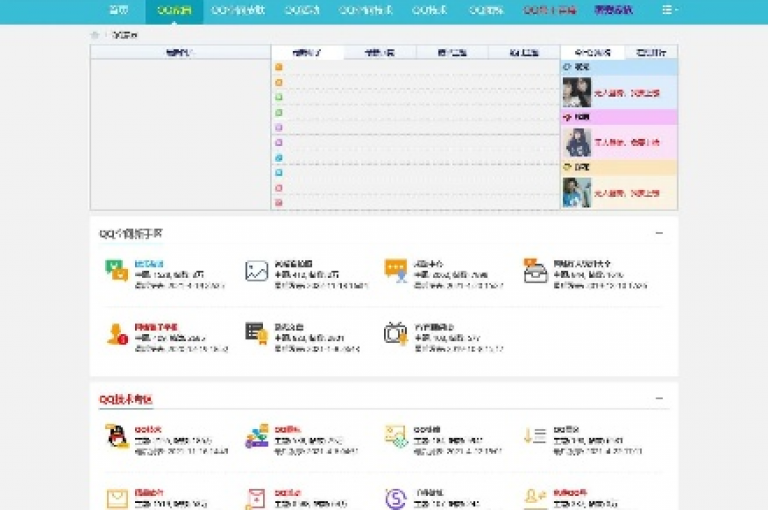768x510 pixels.
Task: Click the red link text in the orange sidebar section
Action: pyautogui.click(x=626, y=193)
